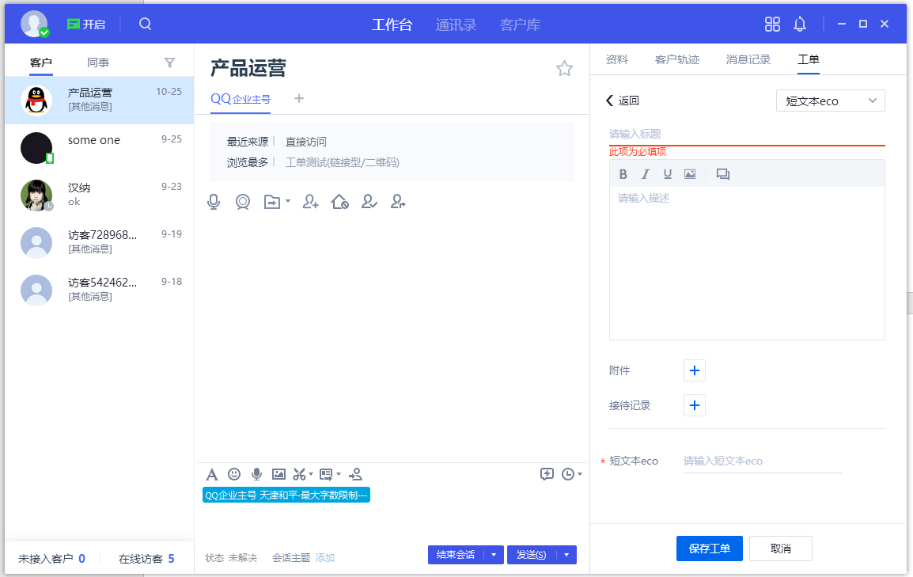Viewport: 913px width, 577px height.
Task: Expand the 发送 options dropdown arrow
Action: tap(567, 555)
